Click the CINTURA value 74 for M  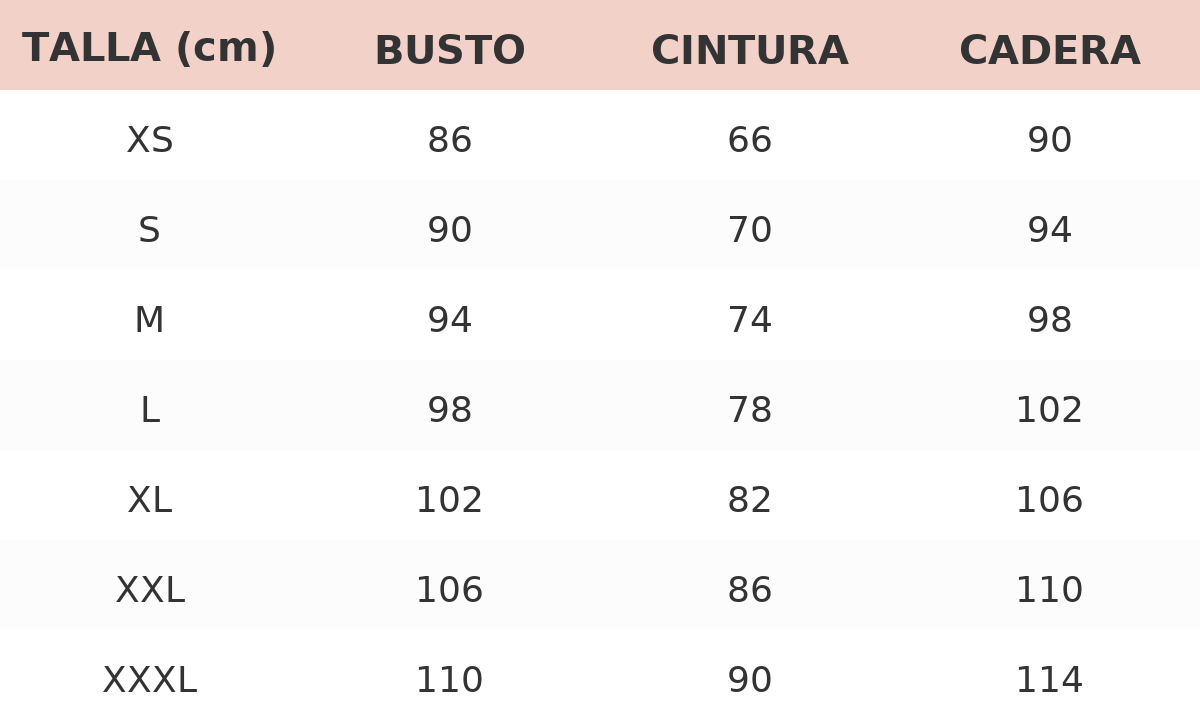(x=749, y=321)
